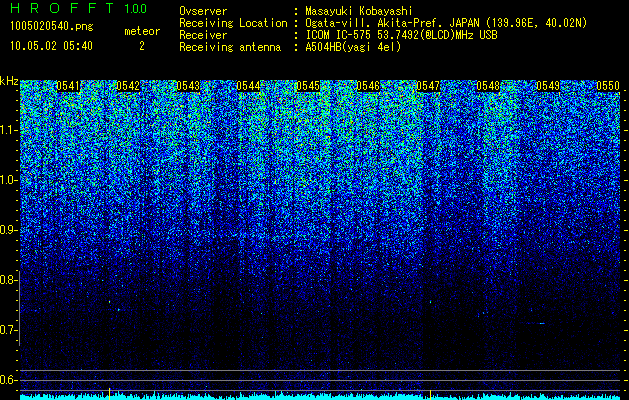Screen dimensions: 629x400
Task: Click the 0541 time marker
Action: [x=68, y=86]
